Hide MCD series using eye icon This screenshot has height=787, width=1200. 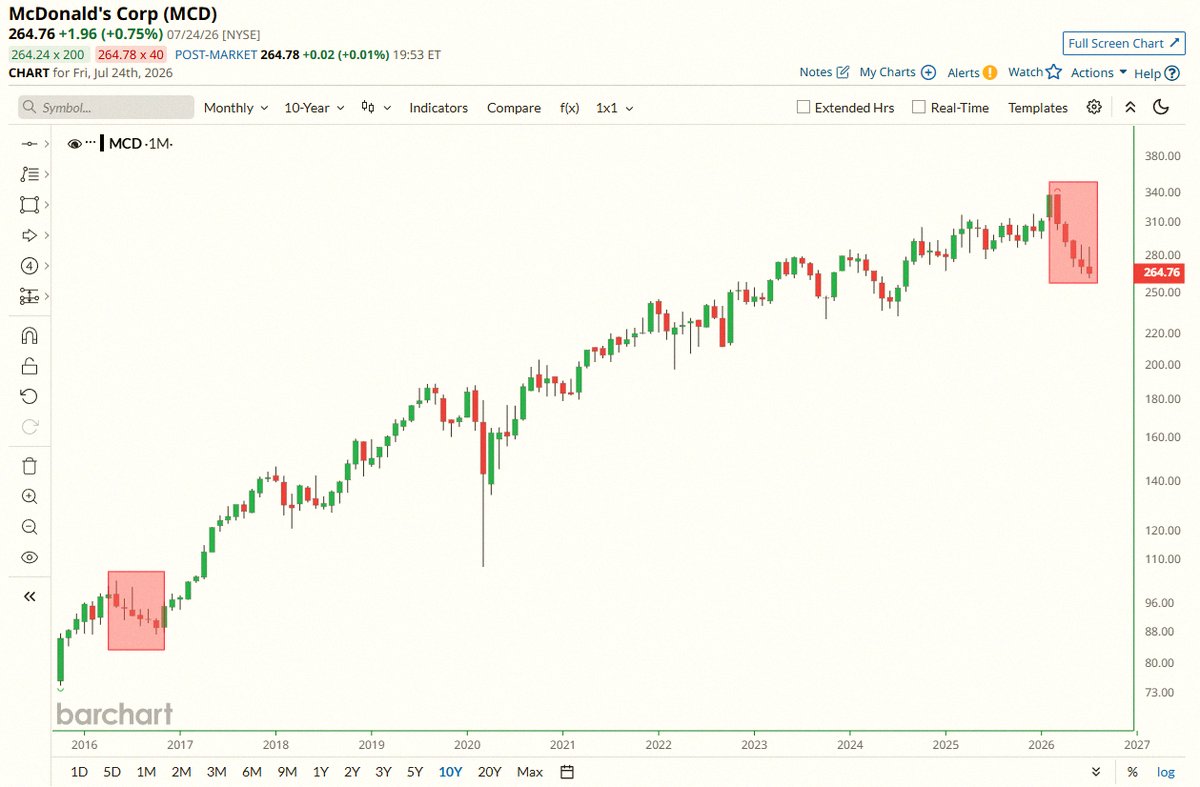(74, 144)
